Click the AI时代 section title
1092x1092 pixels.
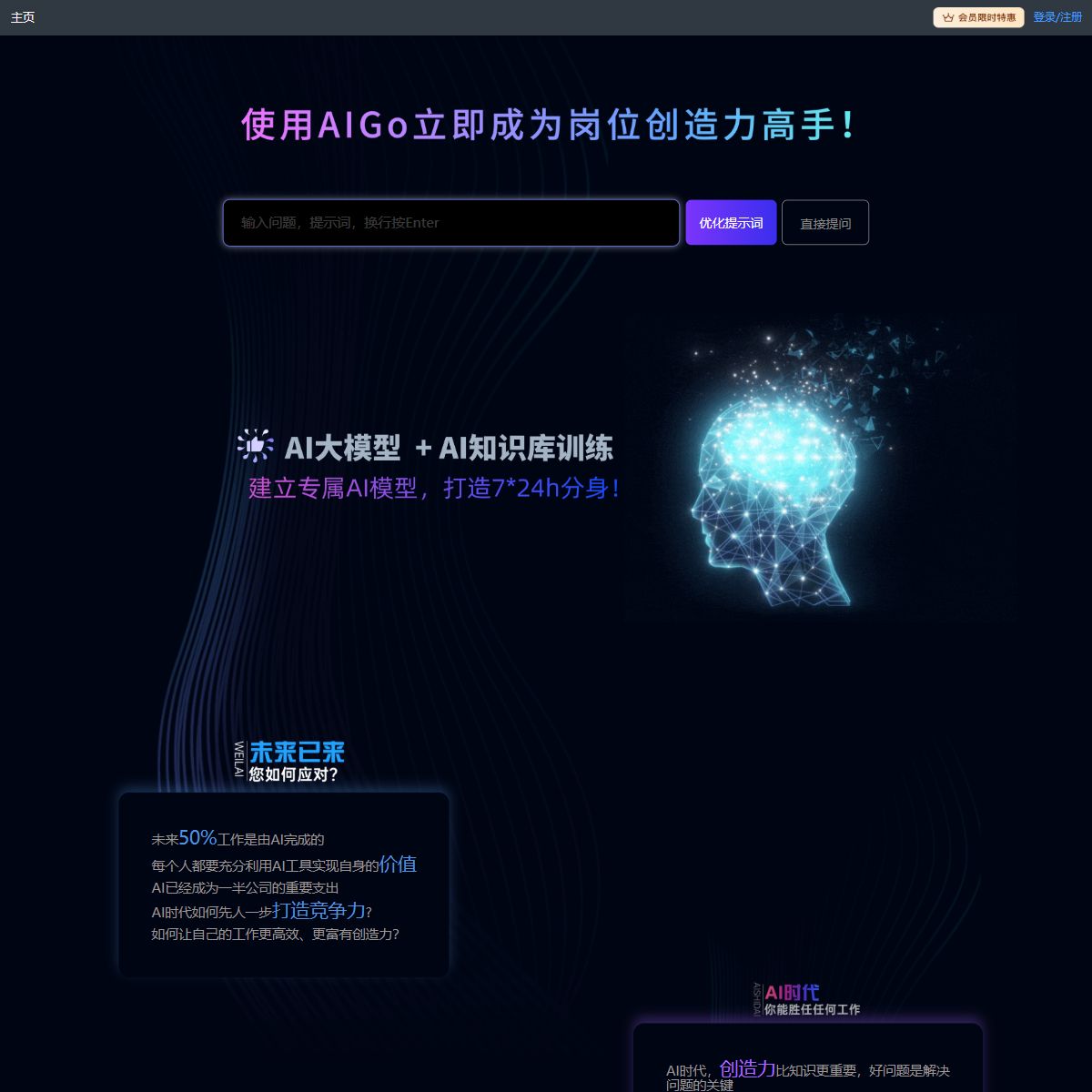click(792, 992)
